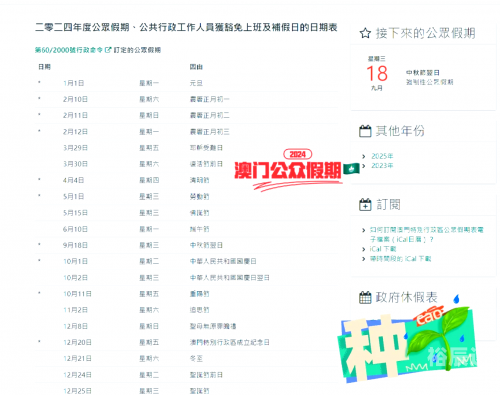
Task: Open the how-to-subscribe iCal日曆 question link
Action: (426, 234)
